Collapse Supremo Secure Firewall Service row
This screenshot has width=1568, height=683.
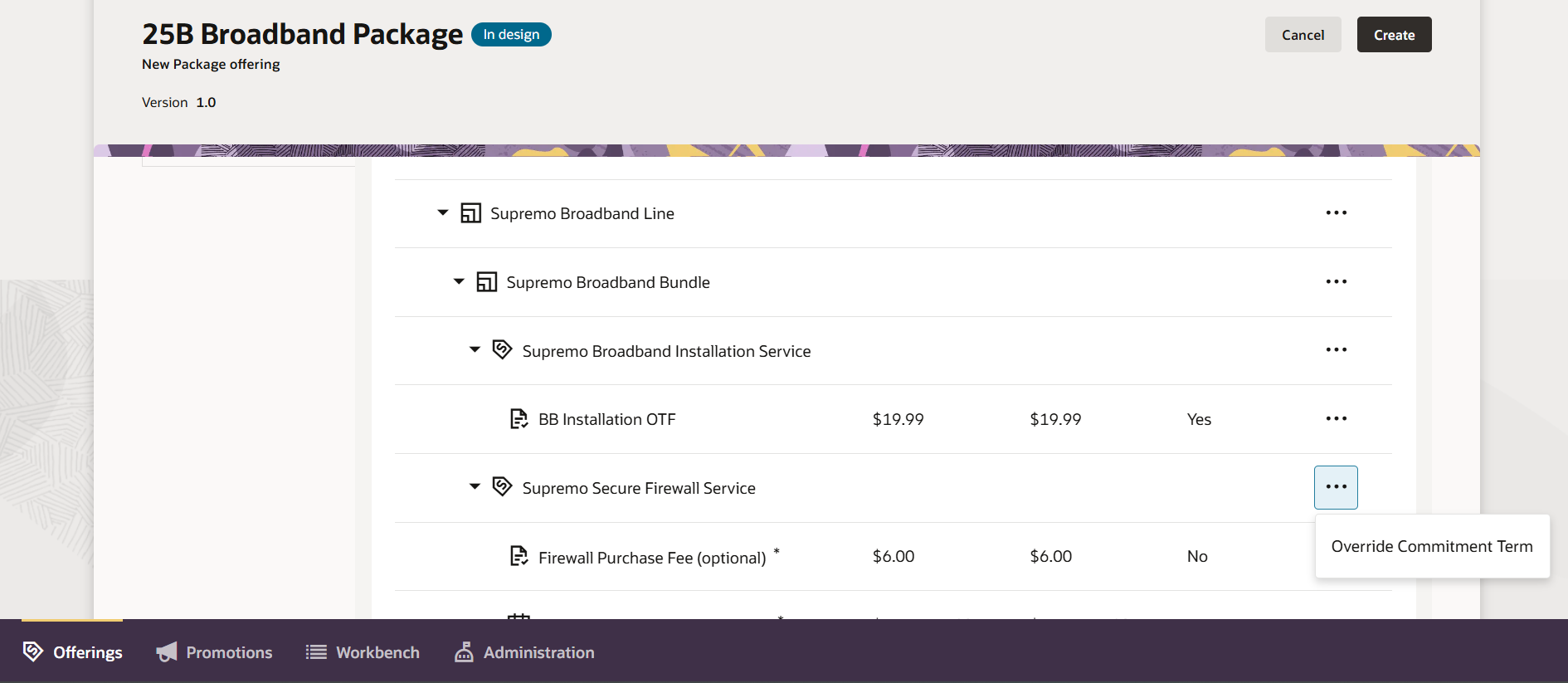(475, 487)
